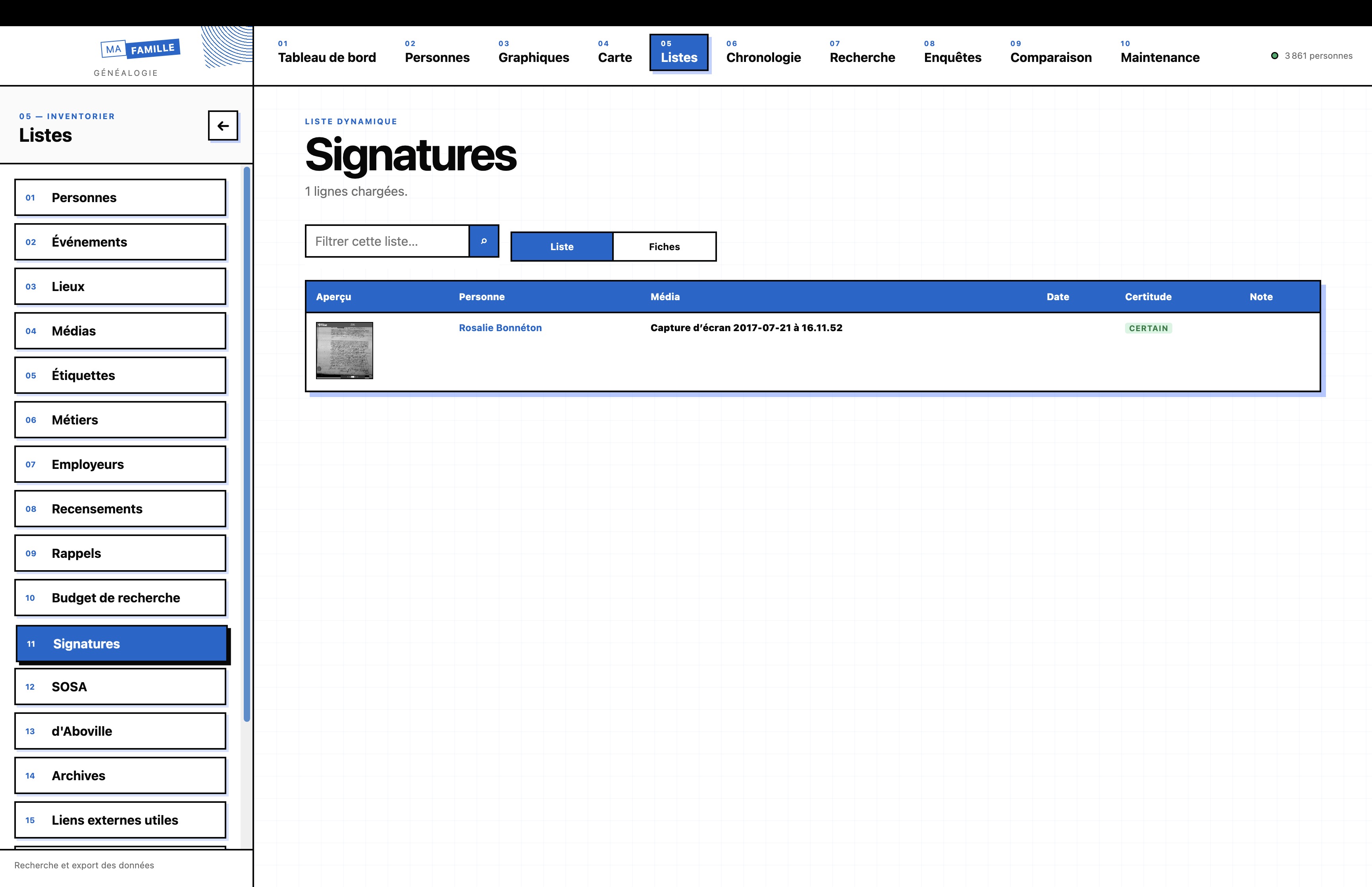The height and width of the screenshot is (887, 1372).
Task: Open the Chronologie tab
Action: coord(763,52)
